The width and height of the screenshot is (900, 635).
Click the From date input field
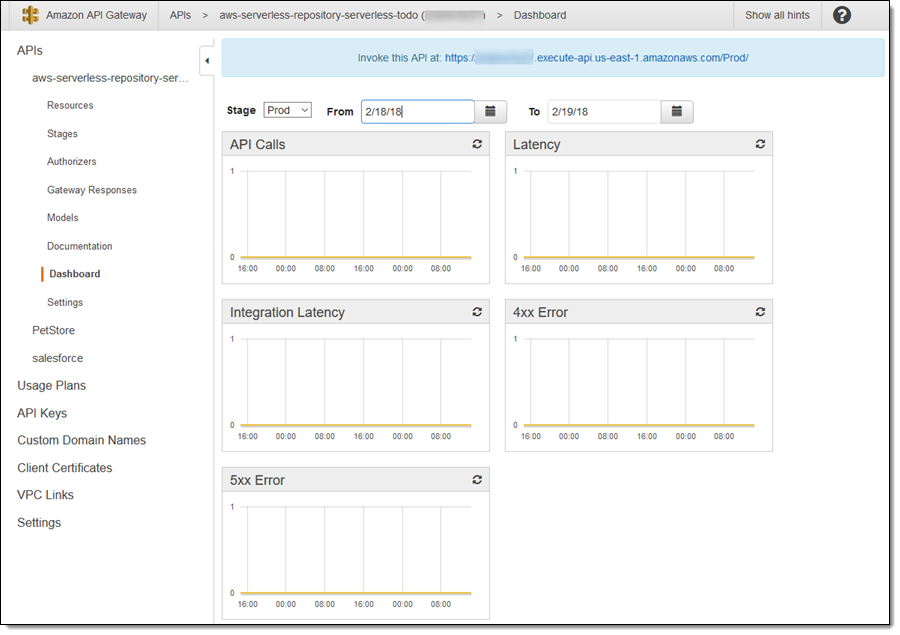[417, 112]
